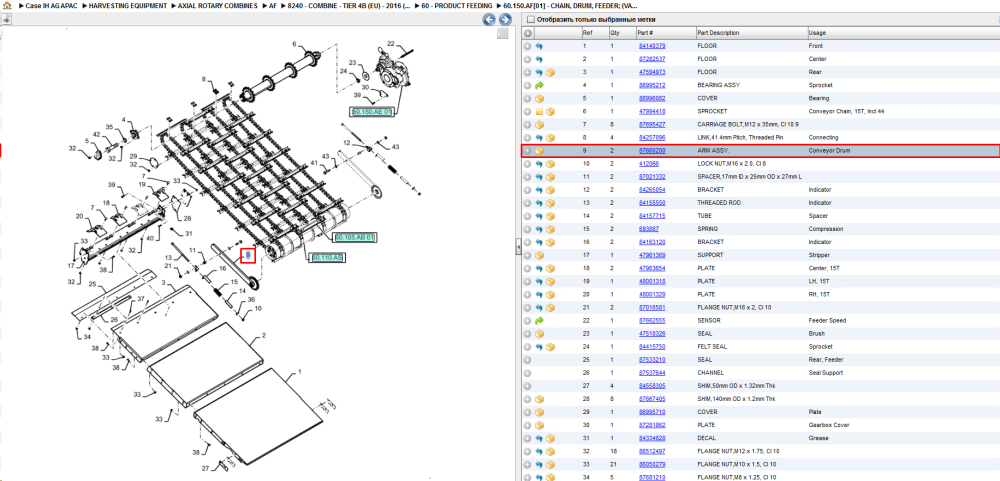
Task: Open part number 87662555 link
Action: tap(651, 320)
